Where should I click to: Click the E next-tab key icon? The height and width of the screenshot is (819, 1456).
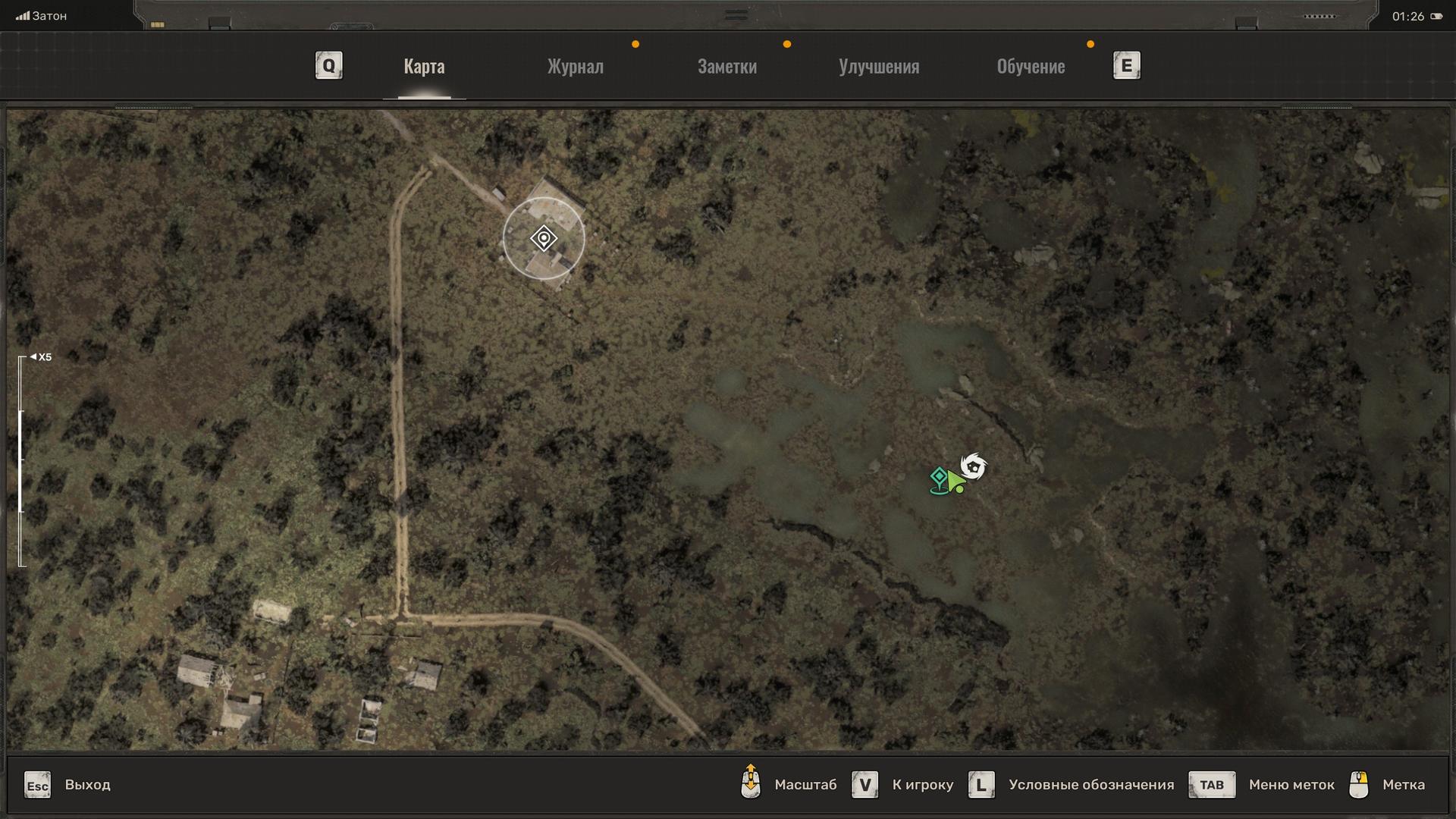(x=1126, y=65)
